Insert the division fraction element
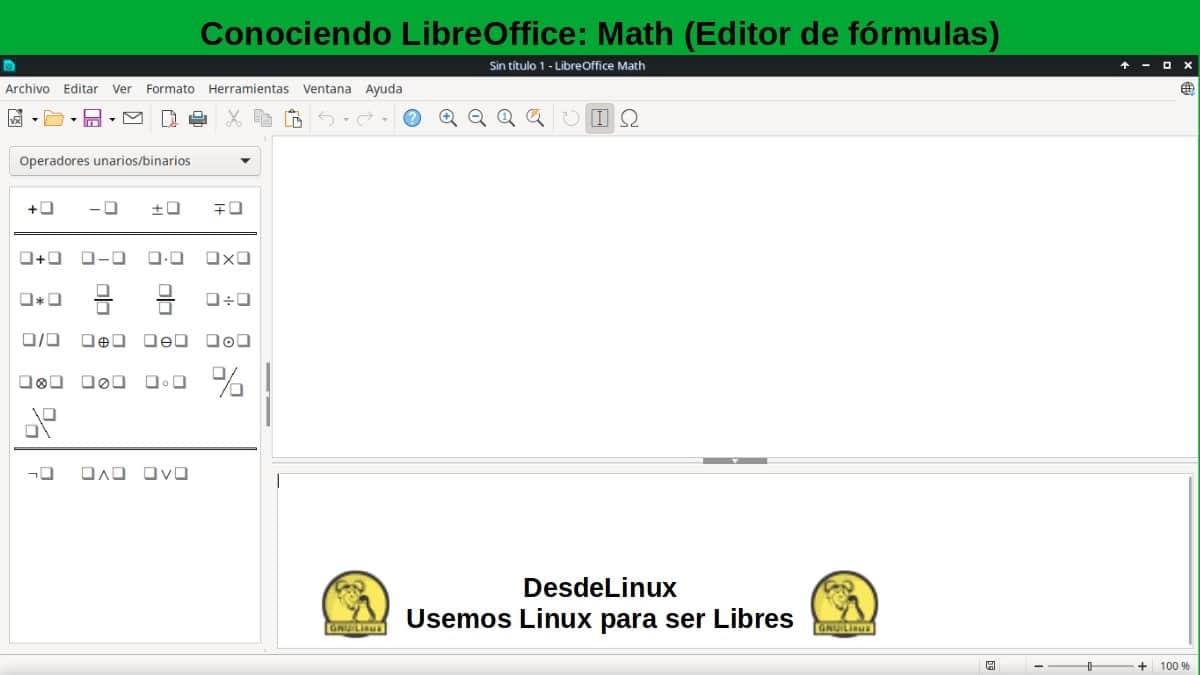This screenshot has width=1200, height=675. (x=226, y=298)
